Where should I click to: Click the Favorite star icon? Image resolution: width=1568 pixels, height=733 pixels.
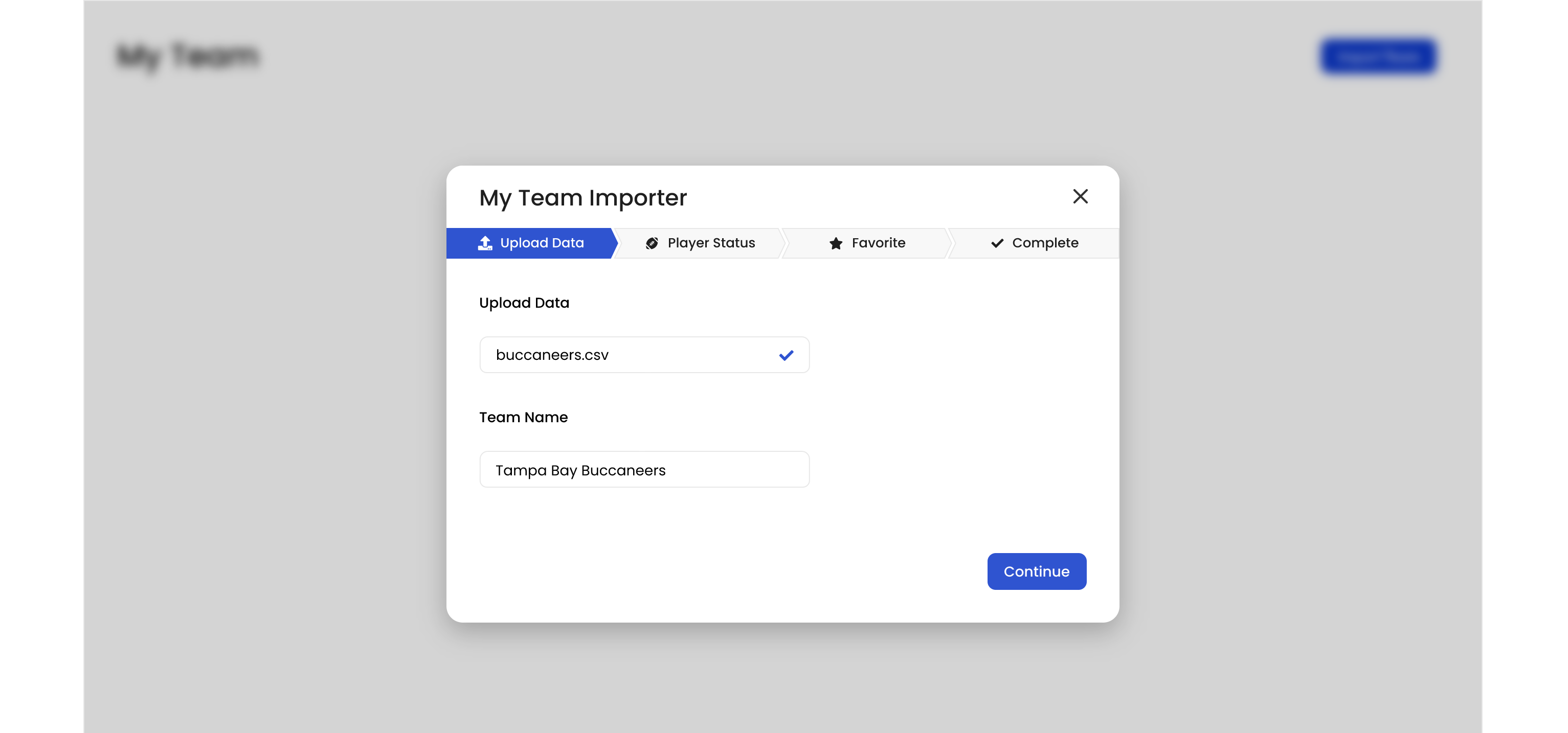point(835,243)
